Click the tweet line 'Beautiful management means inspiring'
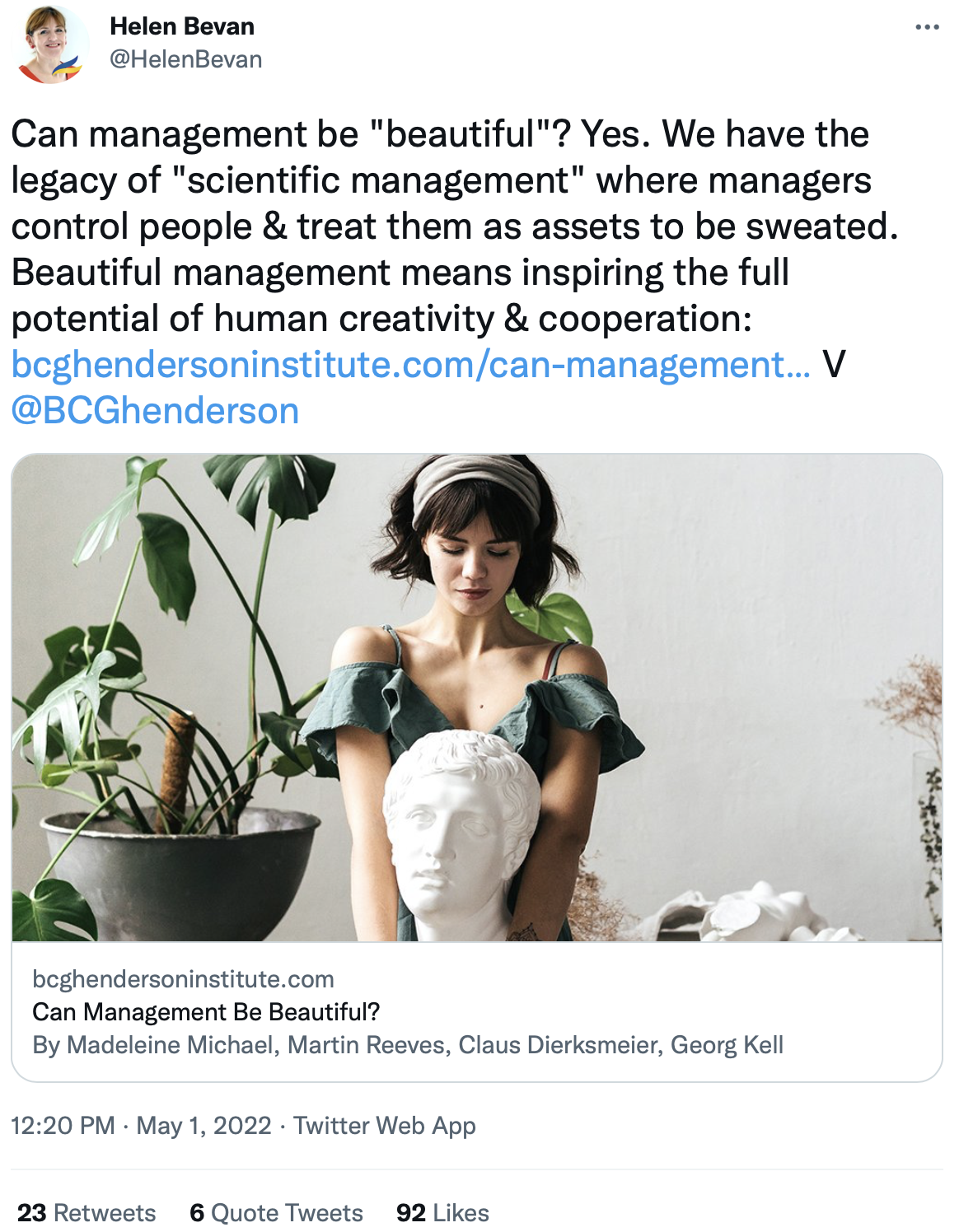Screen dimensions: 959x1232 point(400,273)
